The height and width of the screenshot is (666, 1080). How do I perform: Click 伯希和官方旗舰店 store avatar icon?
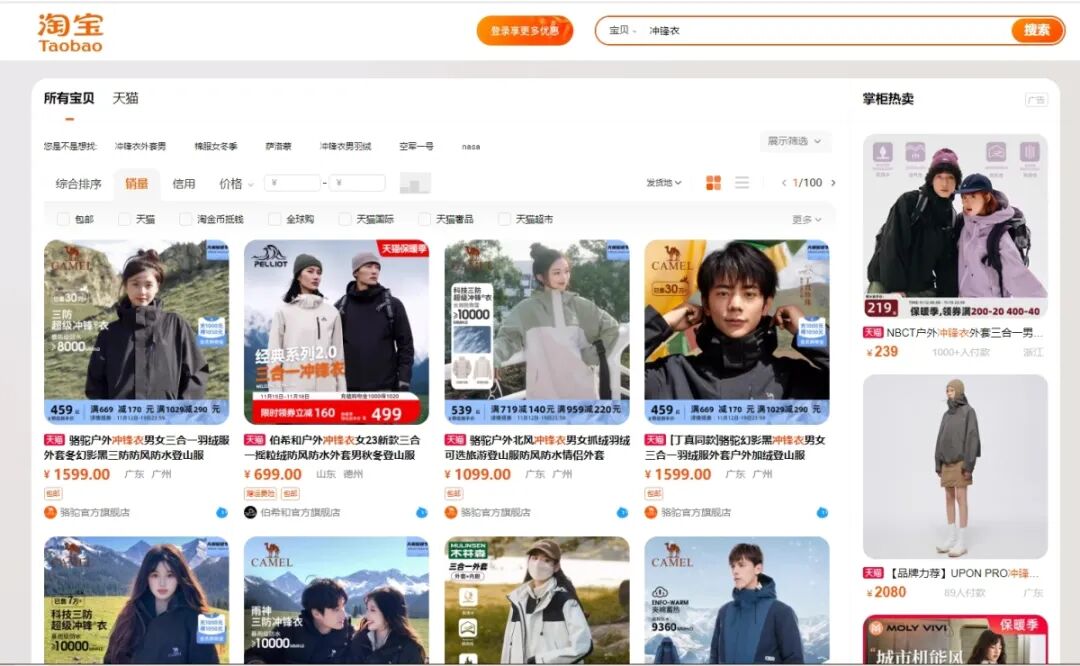[x=250, y=512]
